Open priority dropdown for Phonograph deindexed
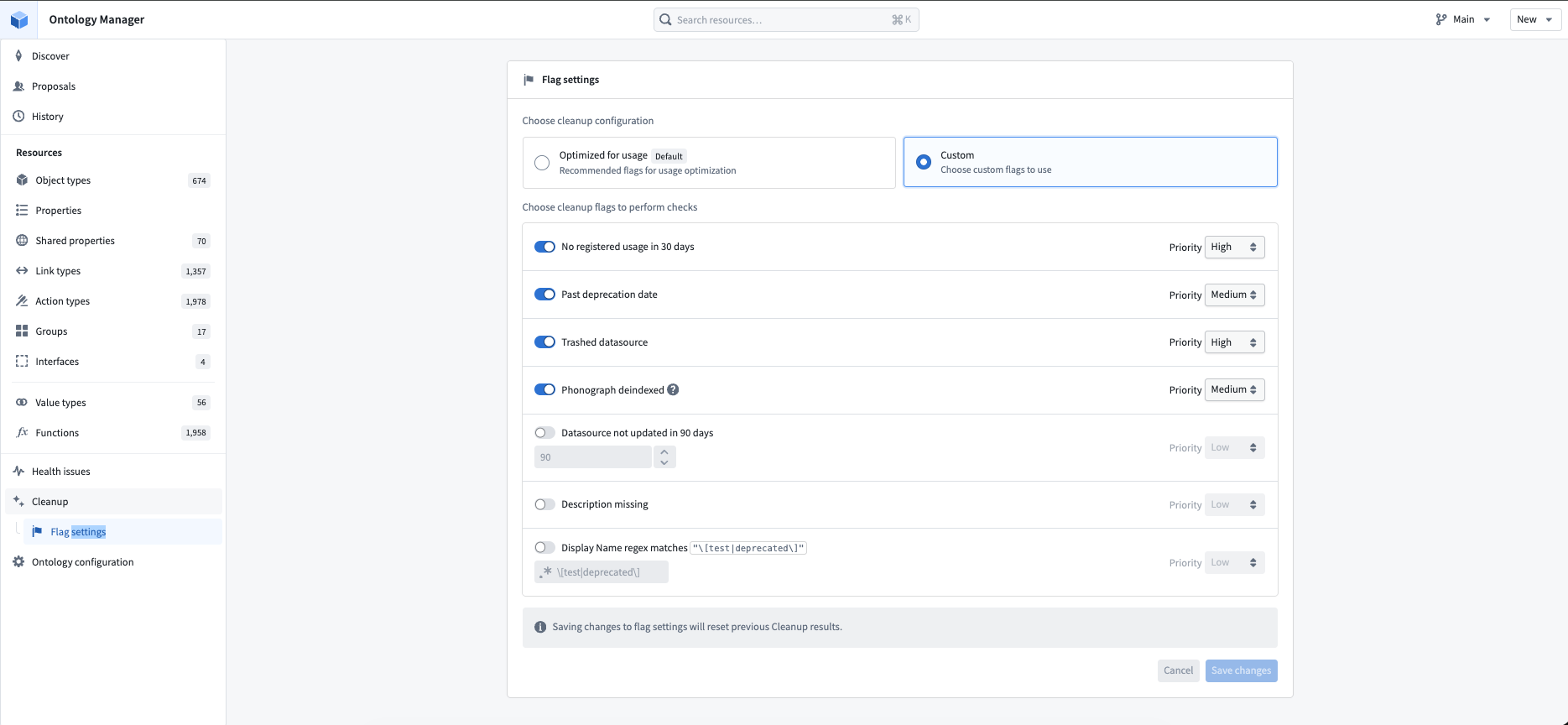Image resolution: width=1568 pixels, height=725 pixels. coord(1234,390)
